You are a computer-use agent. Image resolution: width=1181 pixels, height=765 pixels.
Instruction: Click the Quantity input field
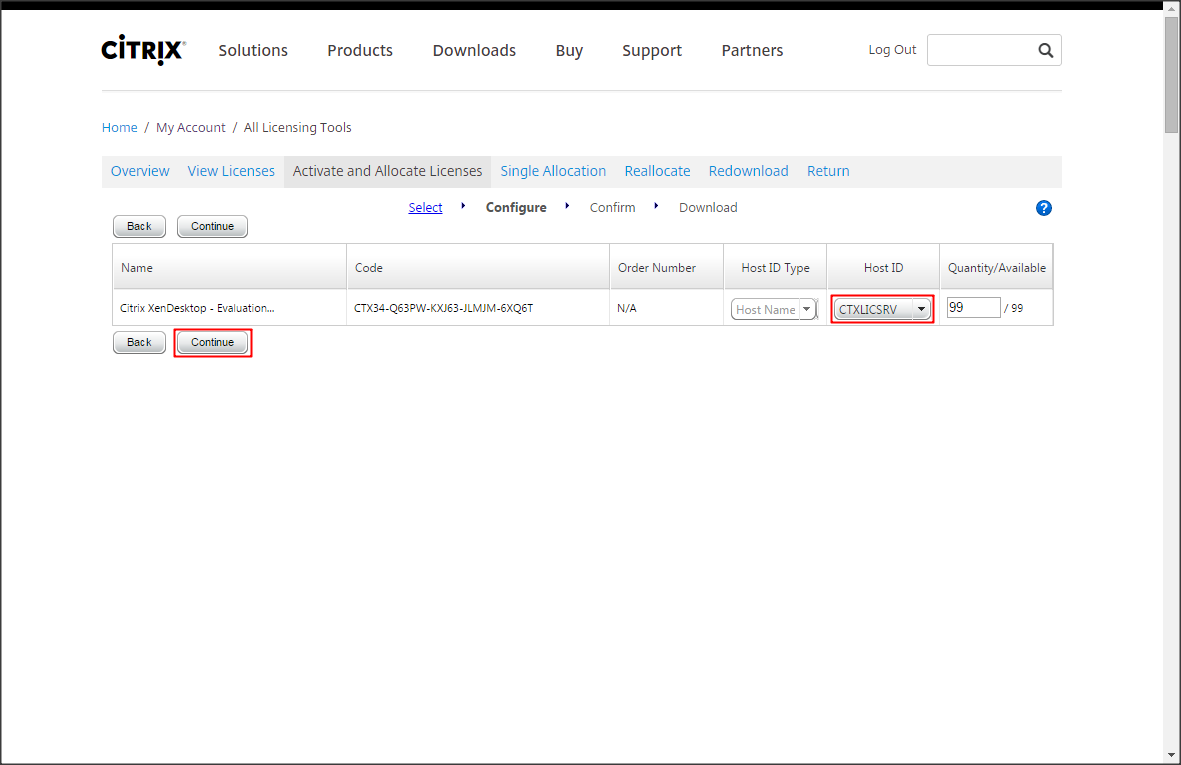click(x=973, y=308)
